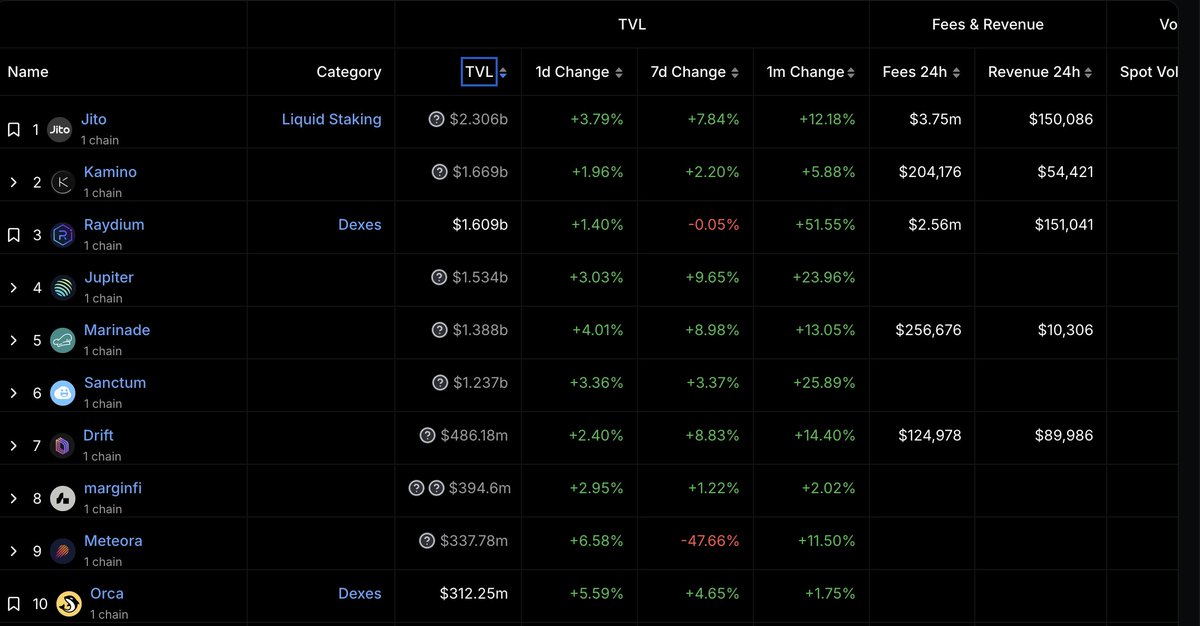Bookmark the Orca protocol row
Viewport: 1200px width, 626px height.
(14, 604)
